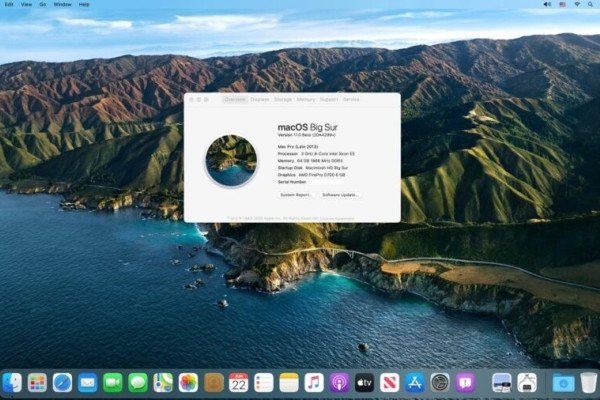Click the Memory 64 GB line
Screen dimensions: 600x400
(x=310, y=161)
